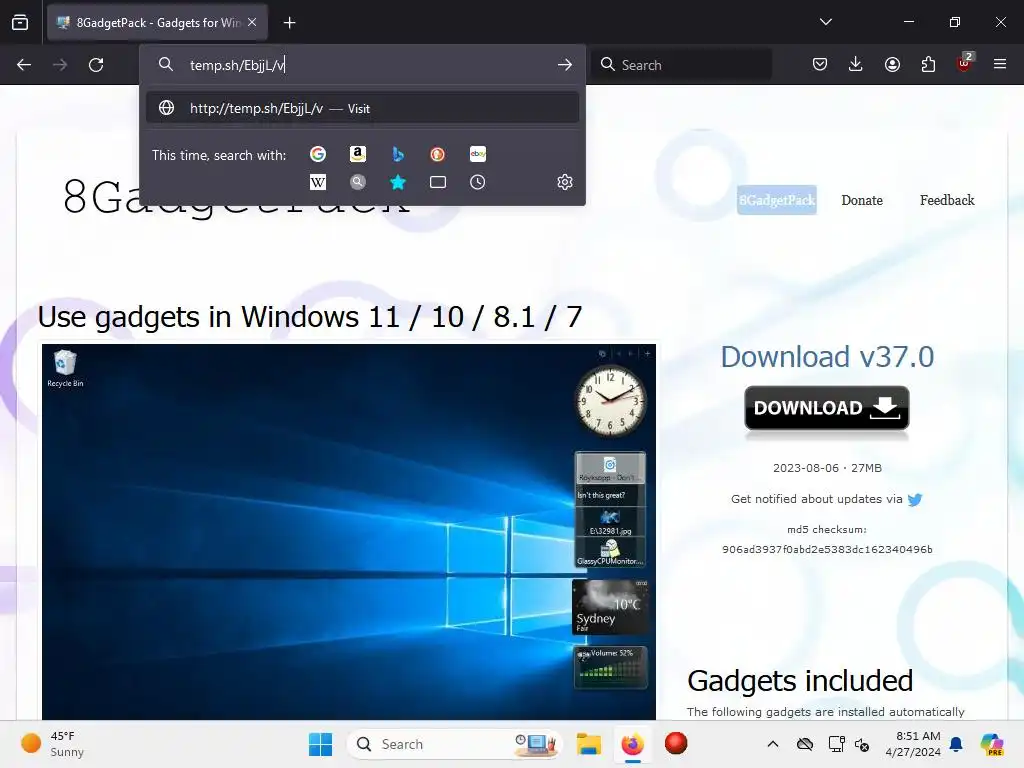Screen dimensions: 1024x768
Task: Open Copilot preview icon in taskbar
Action: [x=992, y=744]
